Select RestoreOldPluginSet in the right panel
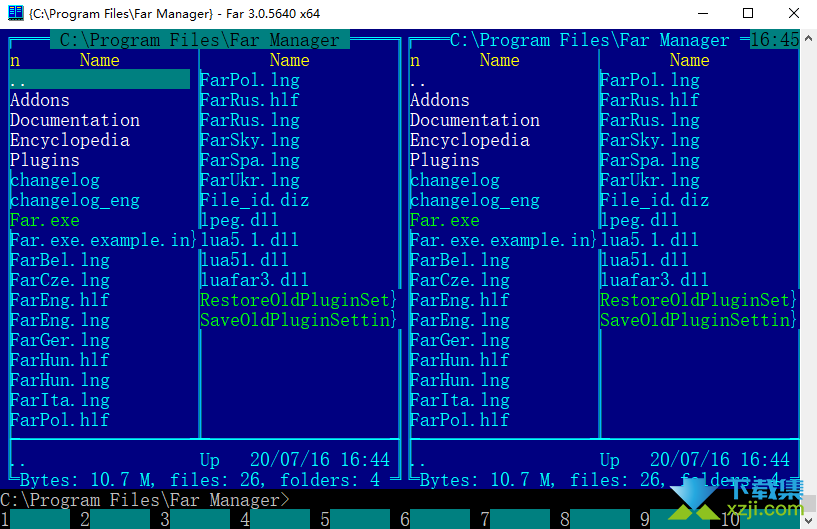Viewport: 817px width, 529px height. (699, 300)
